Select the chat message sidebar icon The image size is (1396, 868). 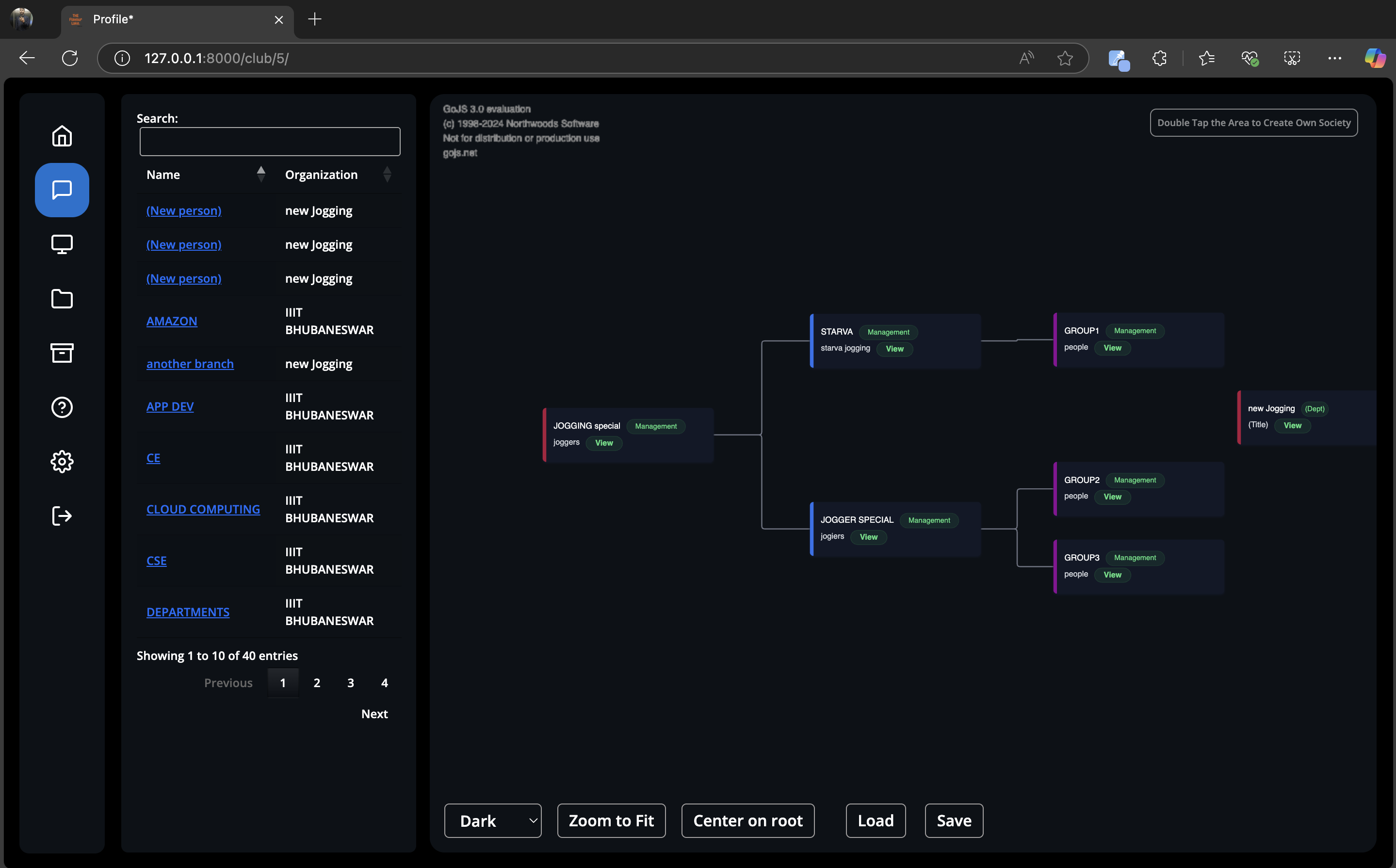pos(62,190)
